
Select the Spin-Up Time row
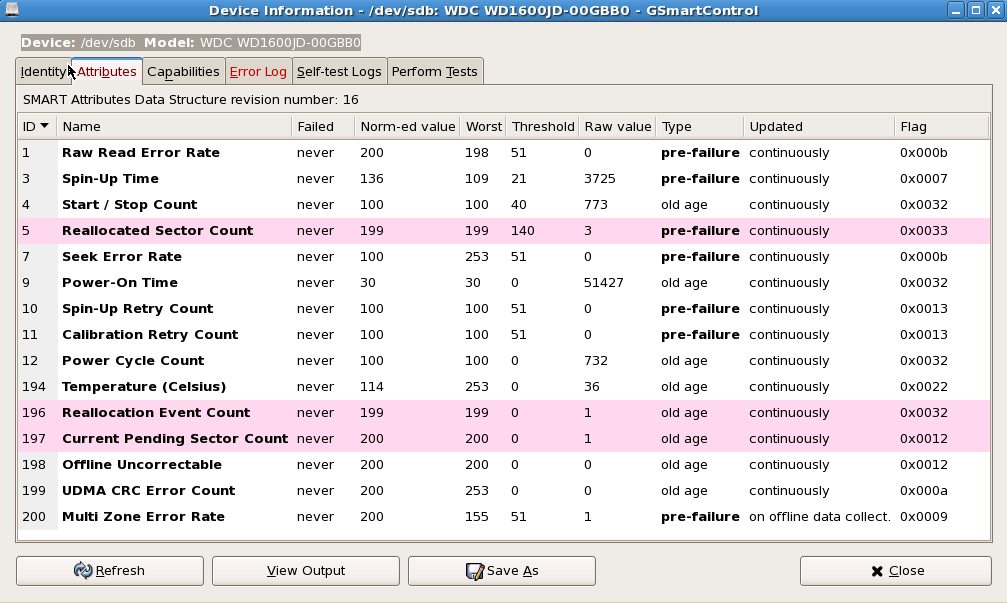504,179
